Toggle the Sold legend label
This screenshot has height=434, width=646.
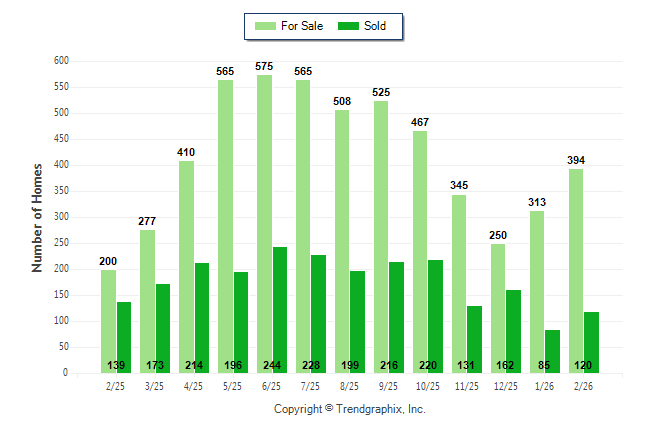[x=377, y=26]
